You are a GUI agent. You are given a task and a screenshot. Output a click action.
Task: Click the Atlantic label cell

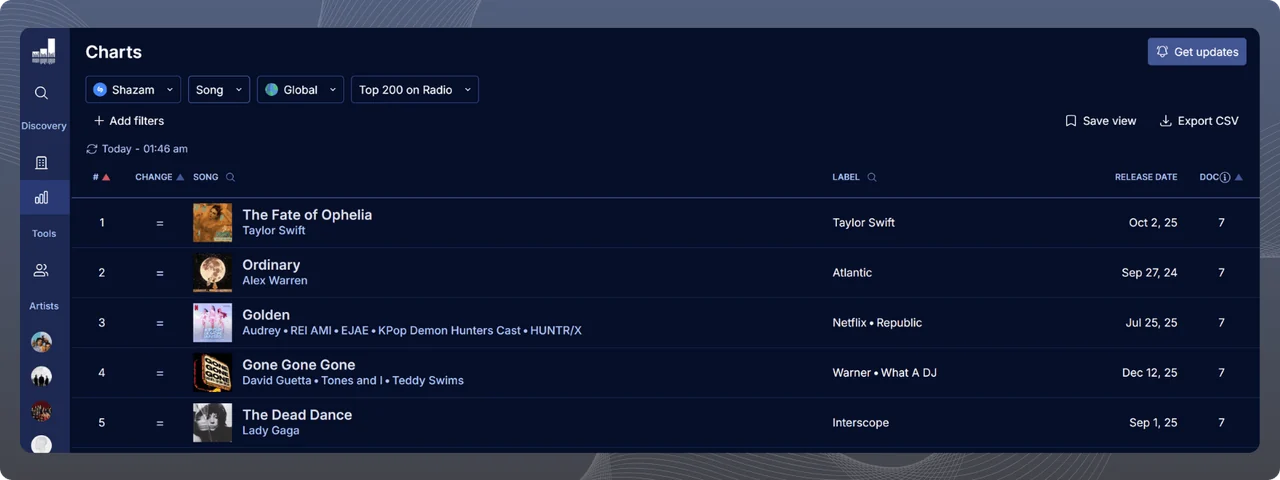coord(852,273)
